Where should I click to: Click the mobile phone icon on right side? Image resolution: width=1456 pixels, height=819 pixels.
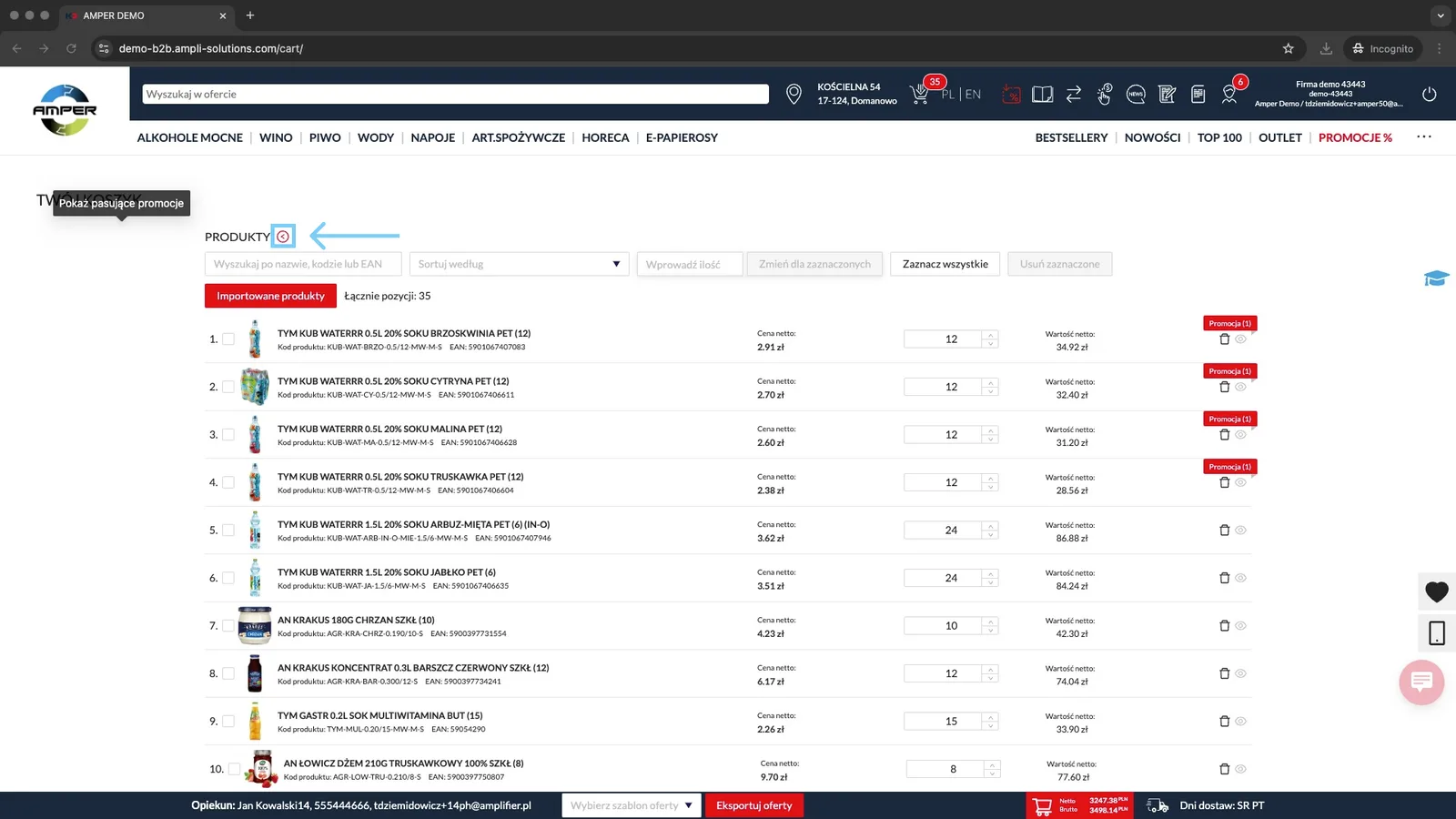tap(1437, 633)
